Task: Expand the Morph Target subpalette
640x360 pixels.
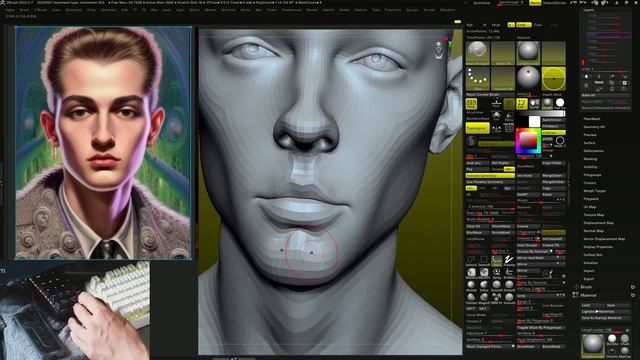Action: tap(594, 191)
